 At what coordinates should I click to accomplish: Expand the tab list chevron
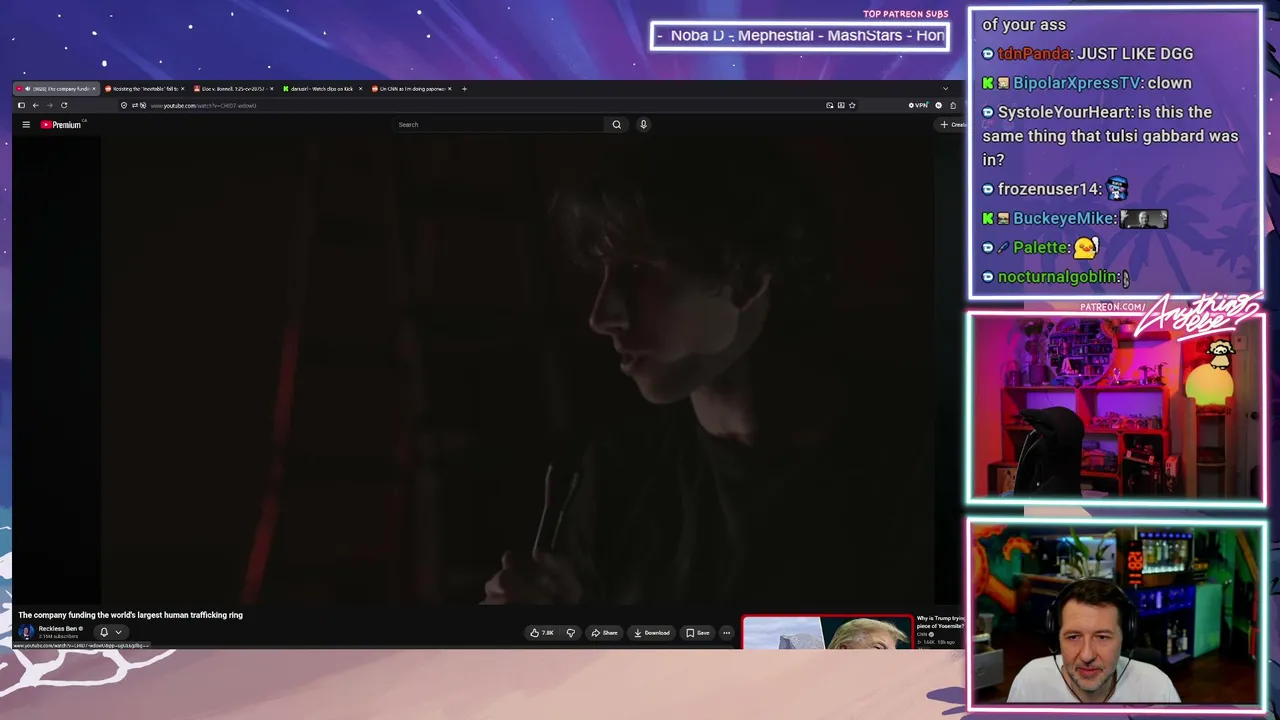coord(945,89)
